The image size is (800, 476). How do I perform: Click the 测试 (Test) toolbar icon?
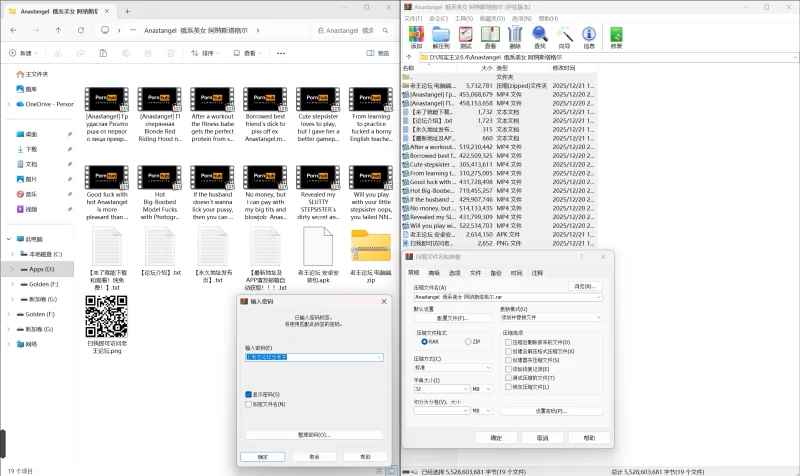(x=466, y=37)
